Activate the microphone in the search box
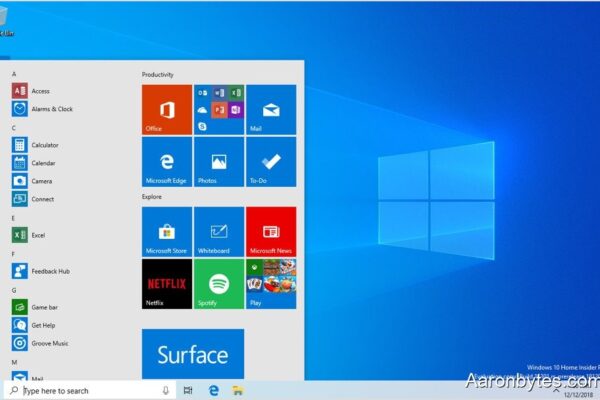The height and width of the screenshot is (400, 600). point(165,391)
